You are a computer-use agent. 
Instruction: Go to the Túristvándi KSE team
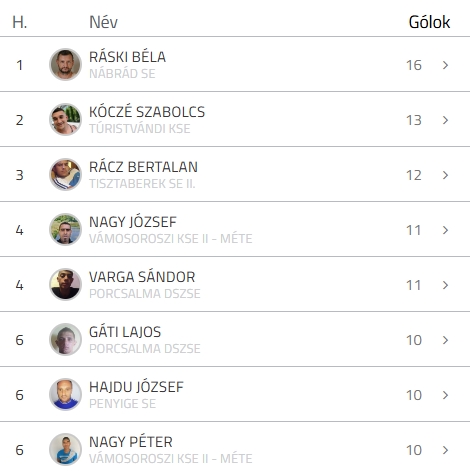coord(140,128)
